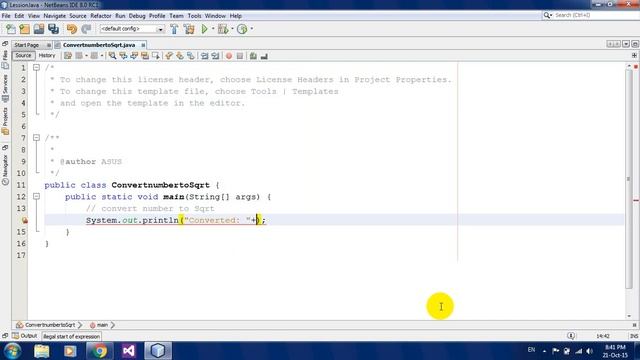This screenshot has width=640, height=360.
Task: Click the Last Edit icon in editor toolbar
Action: [68, 56]
